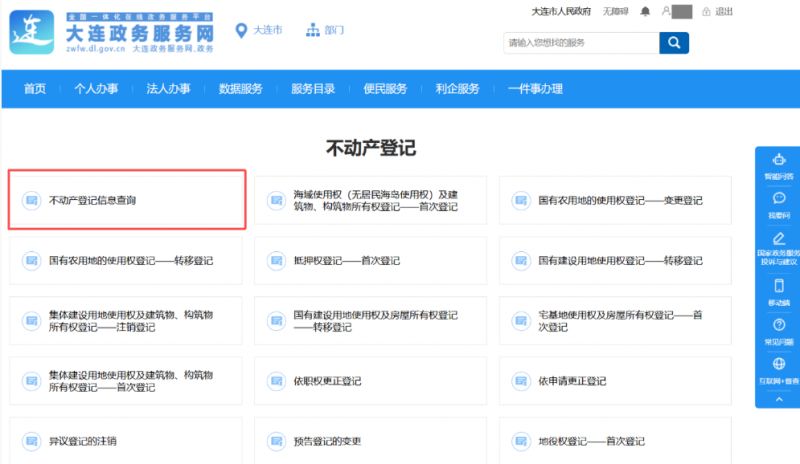The image size is (800, 464).
Task: Open 不动产登记信息查询 service
Action: [x=127, y=200]
